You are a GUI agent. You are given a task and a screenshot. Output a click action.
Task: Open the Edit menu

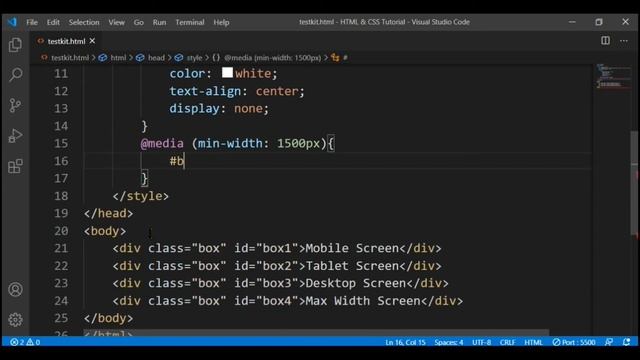[x=53, y=22]
